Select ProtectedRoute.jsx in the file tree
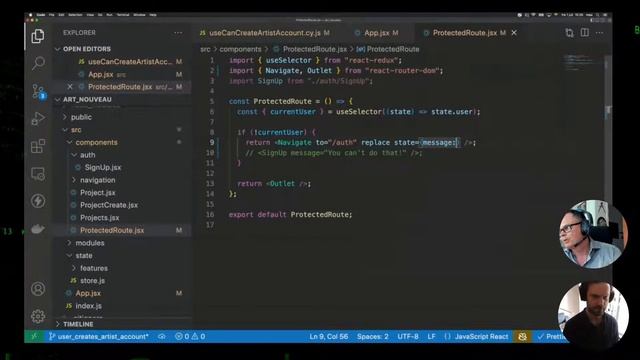 [x=112, y=230]
